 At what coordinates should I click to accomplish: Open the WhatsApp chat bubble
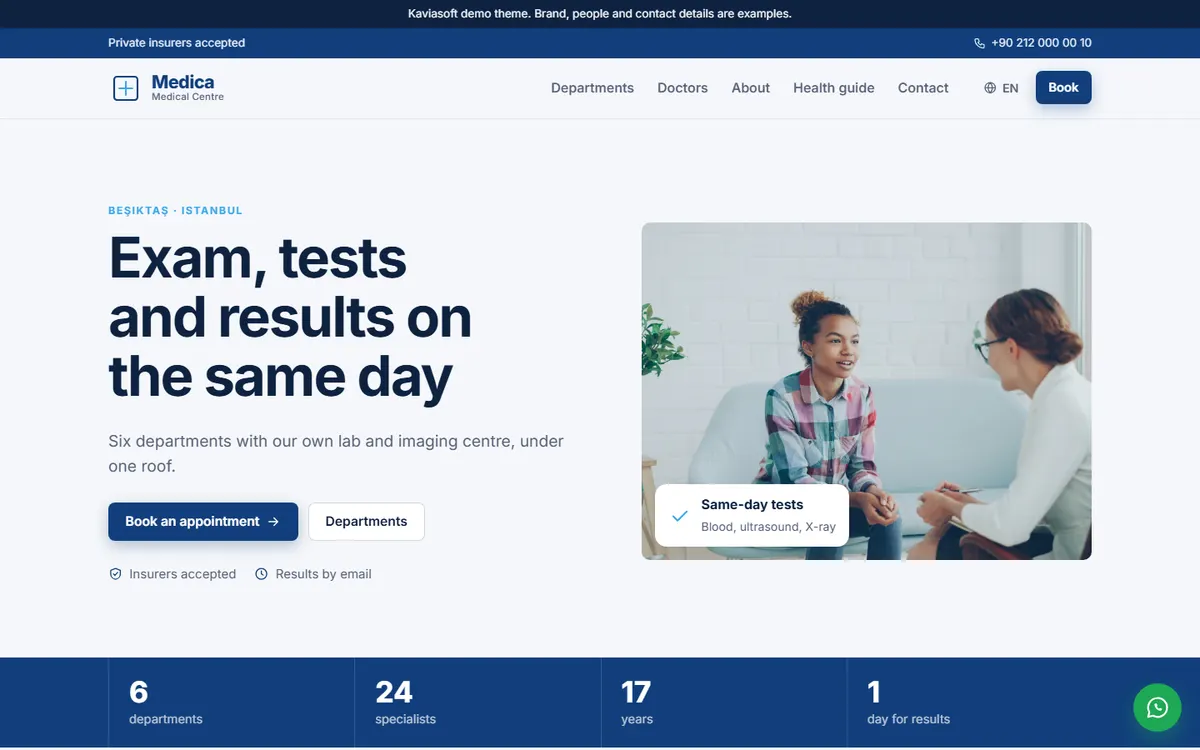pyautogui.click(x=1157, y=707)
